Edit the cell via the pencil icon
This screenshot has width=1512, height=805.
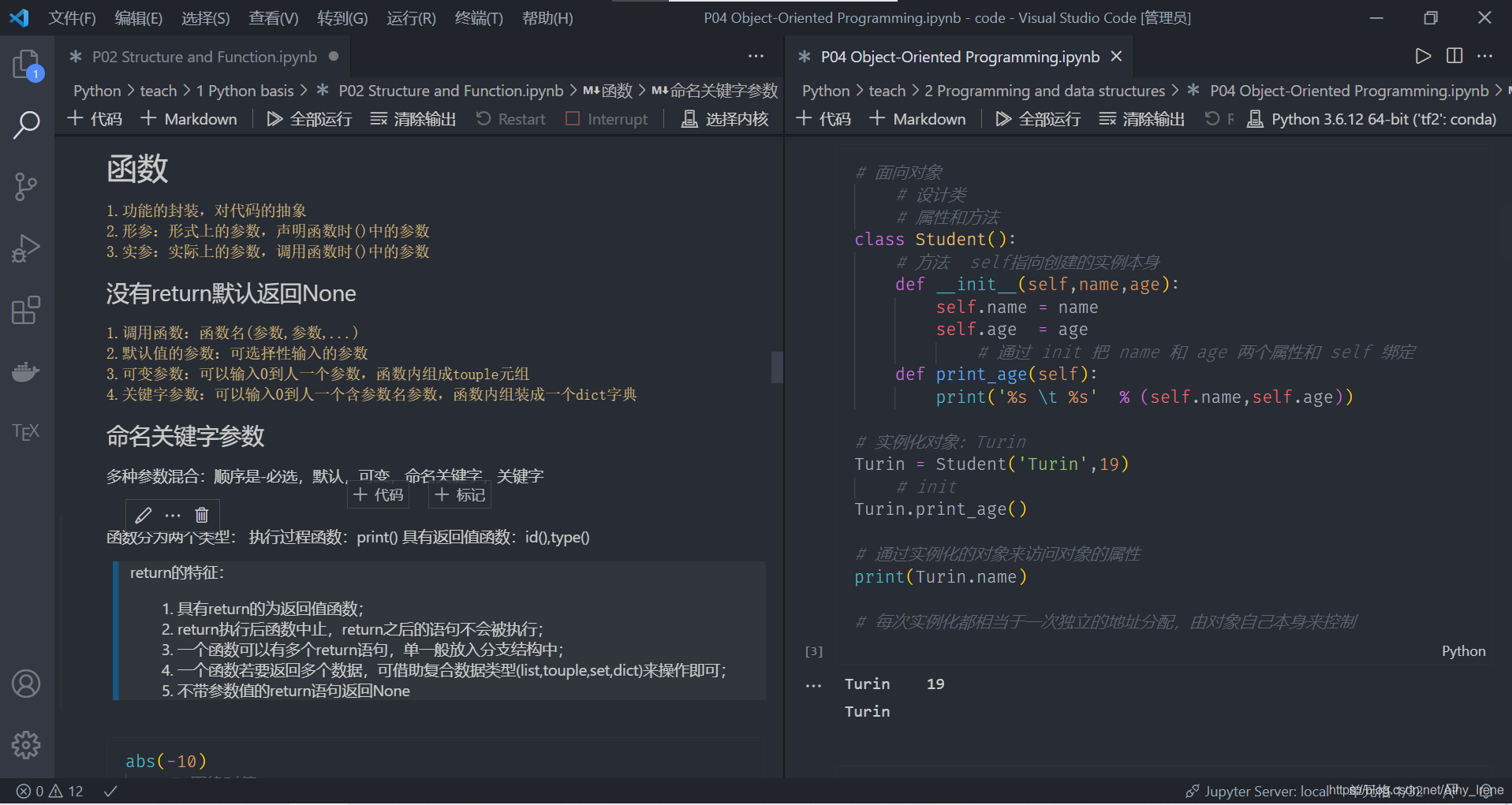[143, 515]
